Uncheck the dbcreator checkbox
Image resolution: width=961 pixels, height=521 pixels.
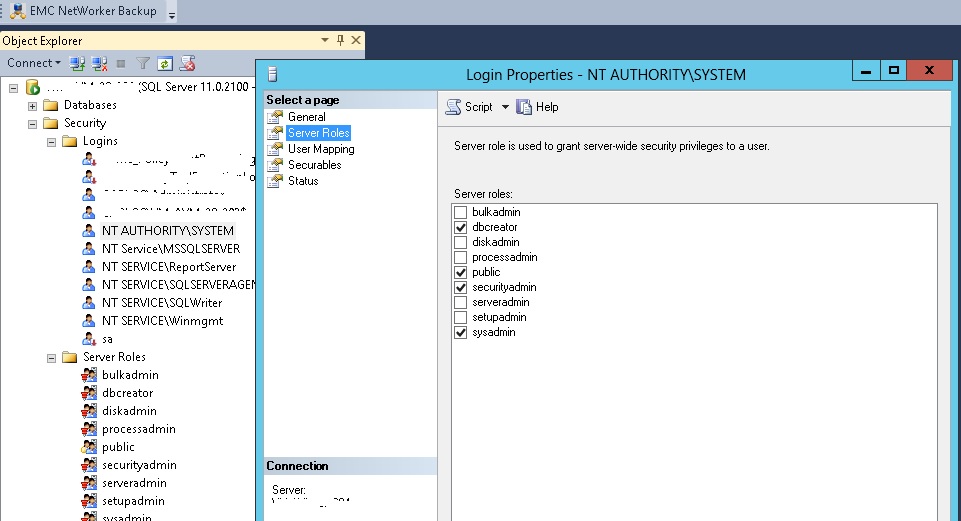pyautogui.click(x=461, y=227)
